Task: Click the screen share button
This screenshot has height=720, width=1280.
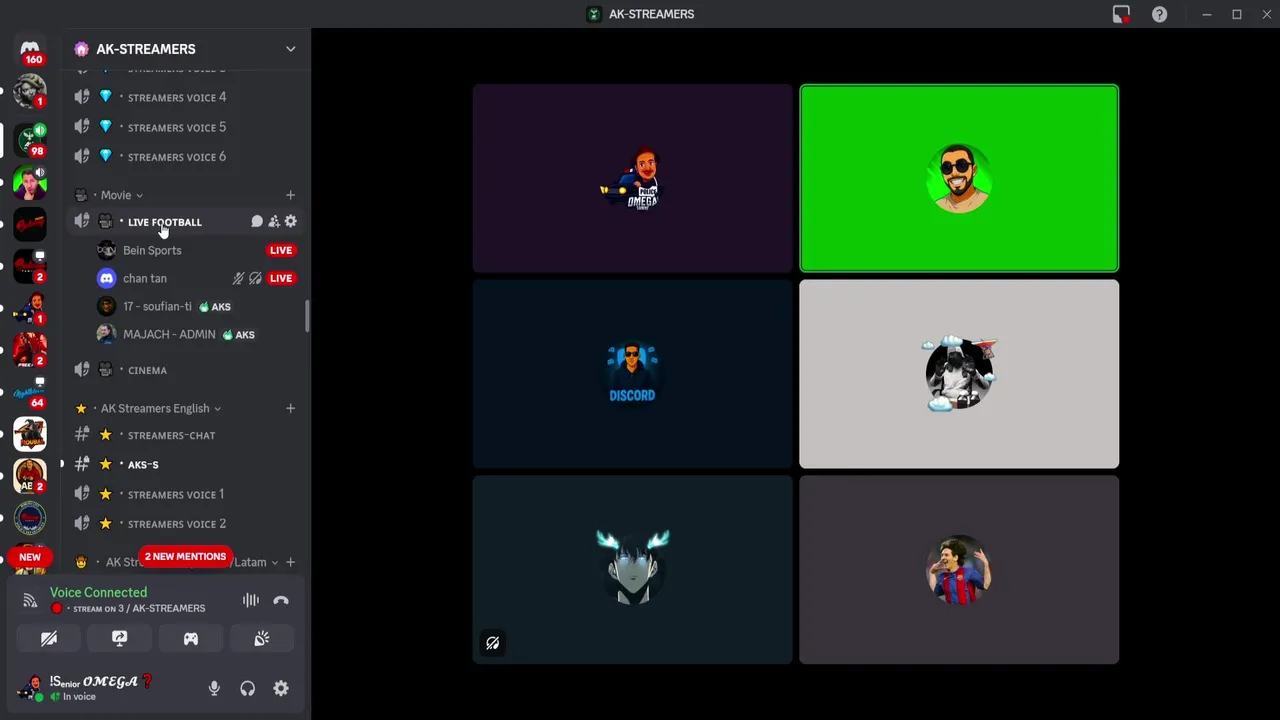Action: coord(120,639)
